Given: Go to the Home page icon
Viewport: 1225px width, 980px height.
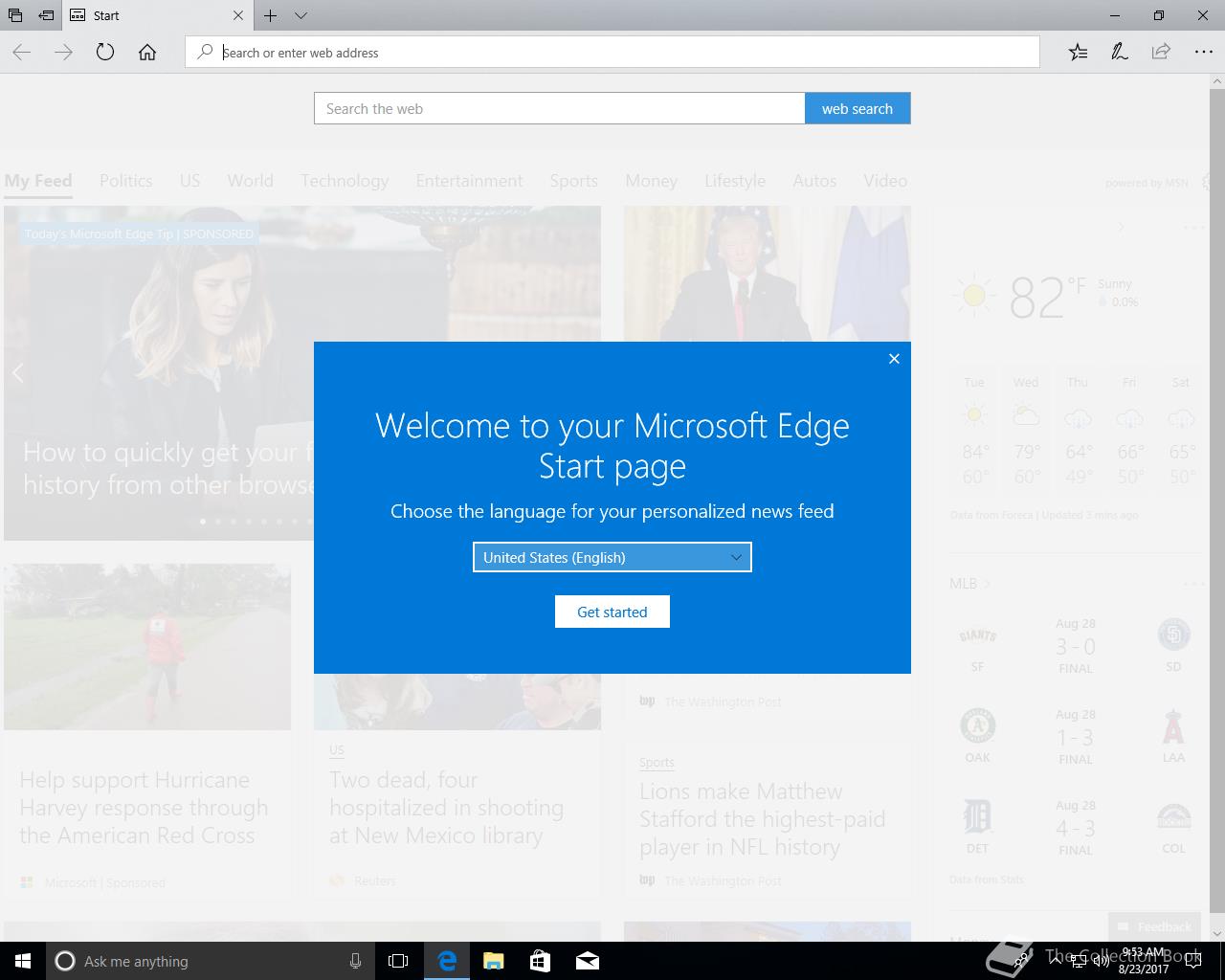Looking at the screenshot, I should pyautogui.click(x=147, y=53).
